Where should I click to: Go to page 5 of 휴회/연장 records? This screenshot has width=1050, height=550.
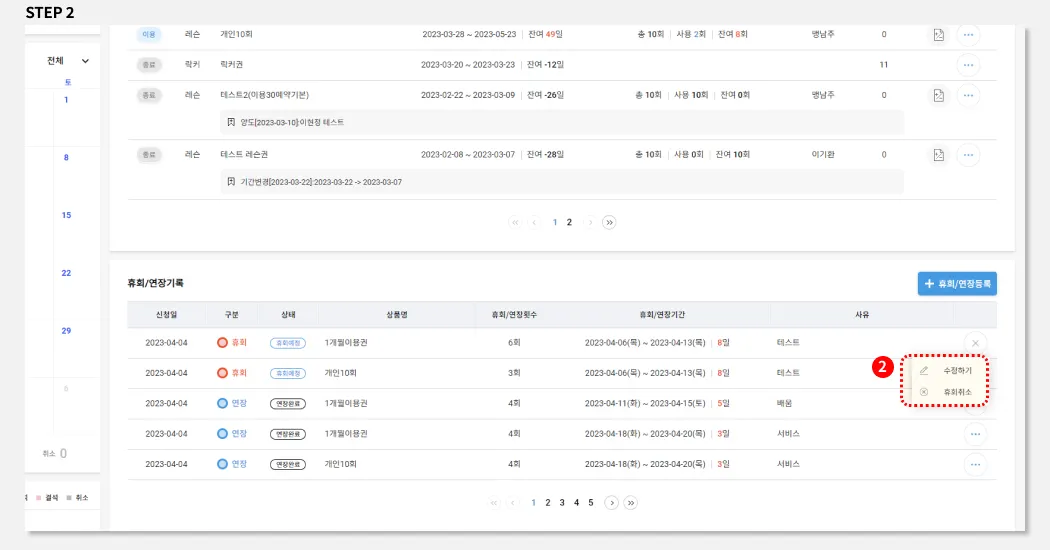(x=590, y=502)
